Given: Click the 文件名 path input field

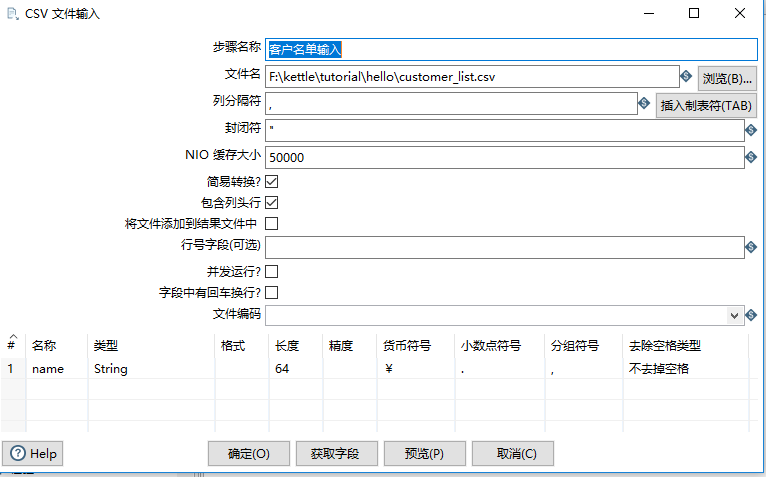Looking at the screenshot, I should (x=472, y=77).
